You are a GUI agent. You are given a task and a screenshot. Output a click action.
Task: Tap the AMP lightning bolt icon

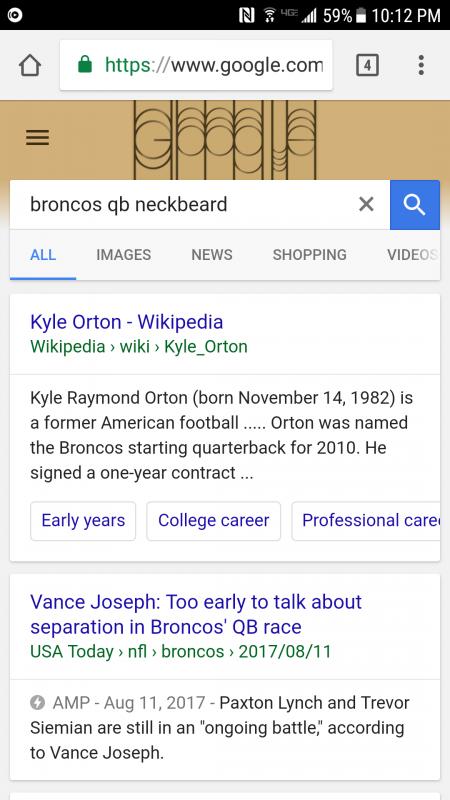pyautogui.click(x=37, y=703)
